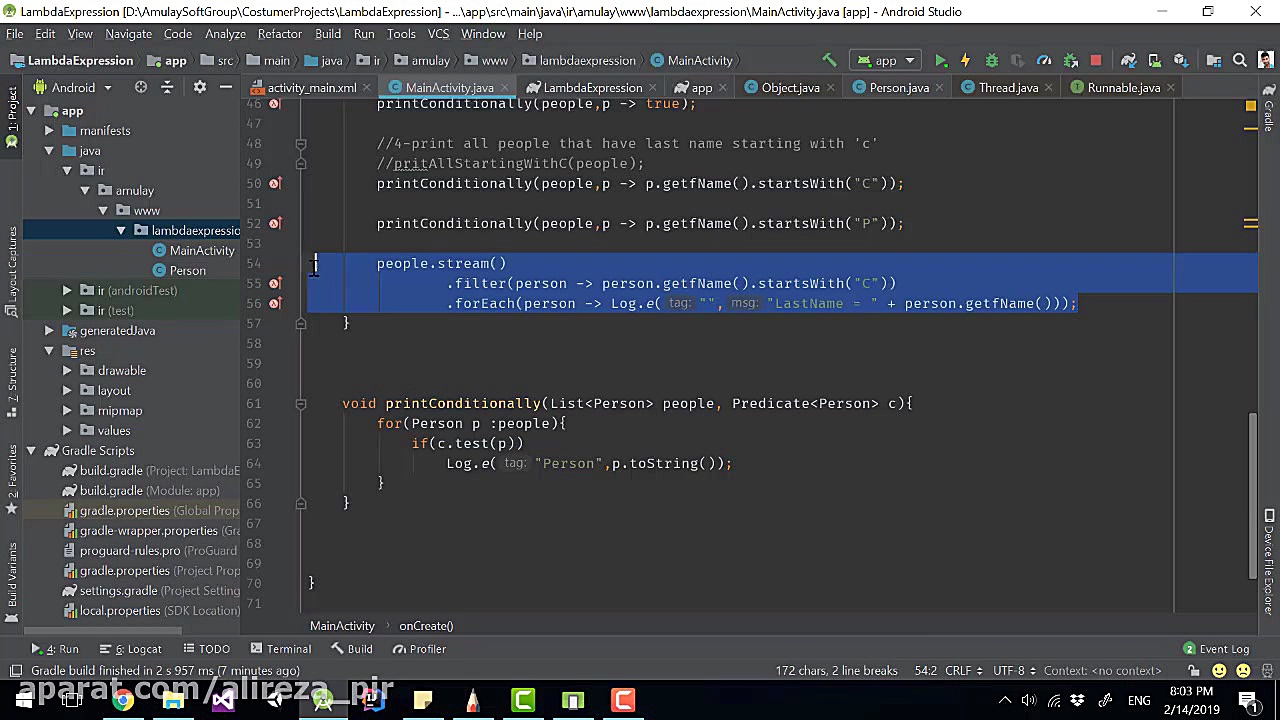Click the Make Project hammer icon
1280x720 pixels.
pos(829,60)
